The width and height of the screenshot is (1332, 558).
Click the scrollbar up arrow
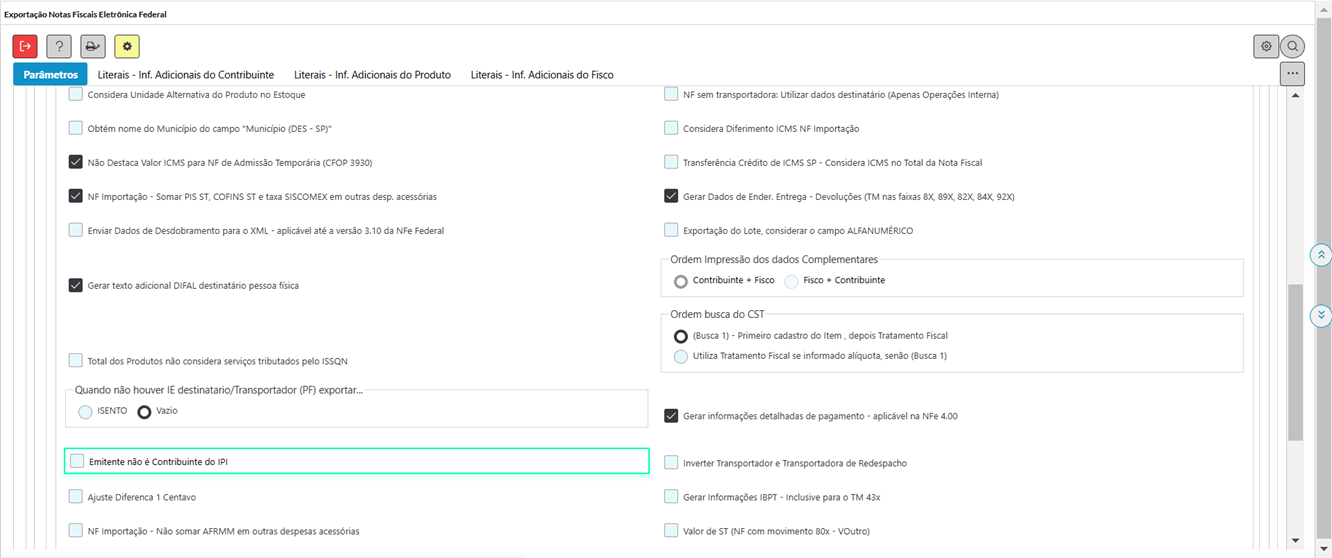tap(1296, 96)
